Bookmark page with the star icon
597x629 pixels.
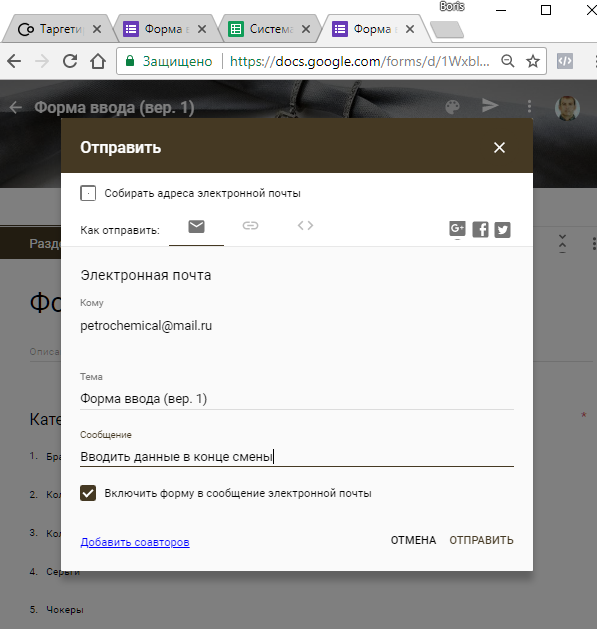(533, 61)
